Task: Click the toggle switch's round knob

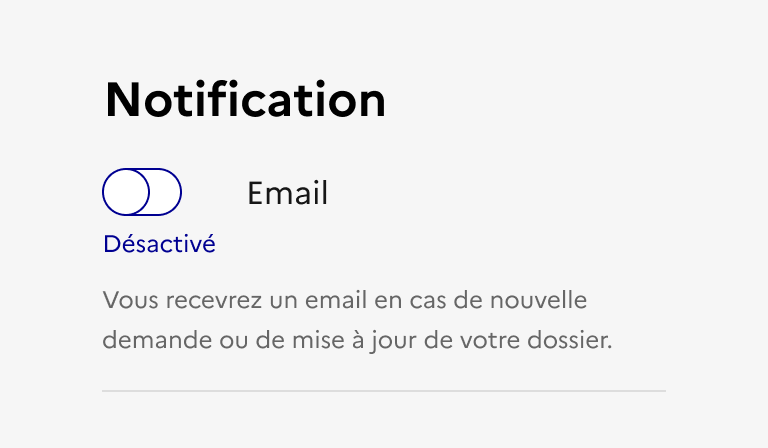Action: click(x=126, y=192)
